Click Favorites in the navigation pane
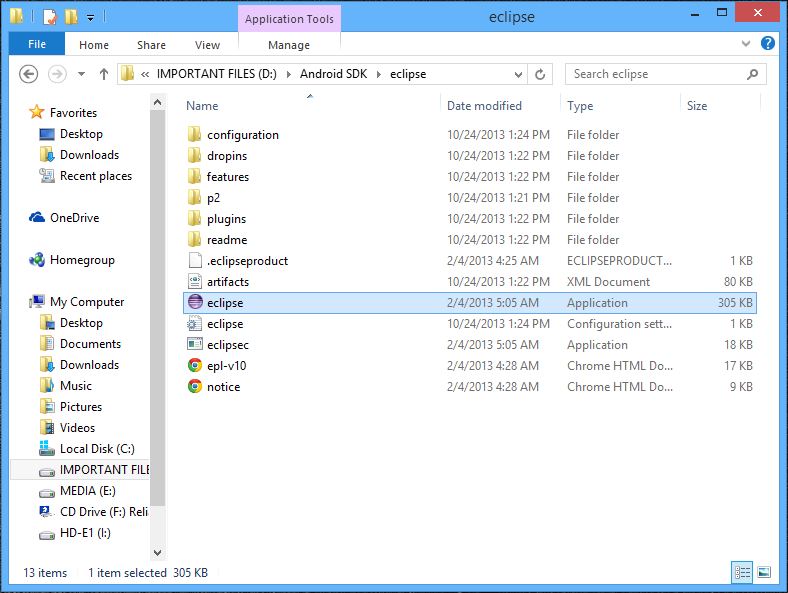Image resolution: width=788 pixels, height=593 pixels. (73, 113)
